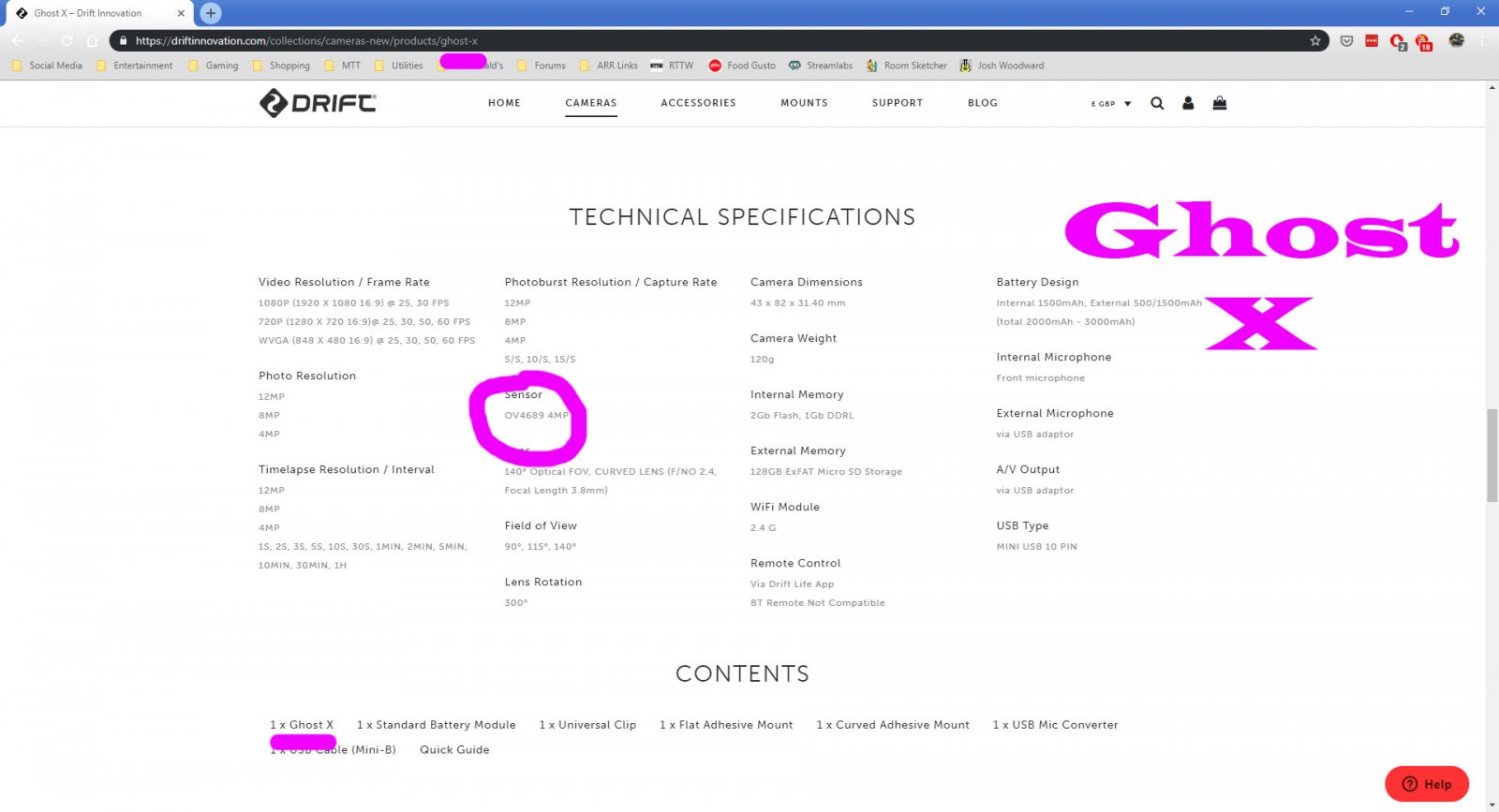Open the Social Media bookmarks folder

47,66
